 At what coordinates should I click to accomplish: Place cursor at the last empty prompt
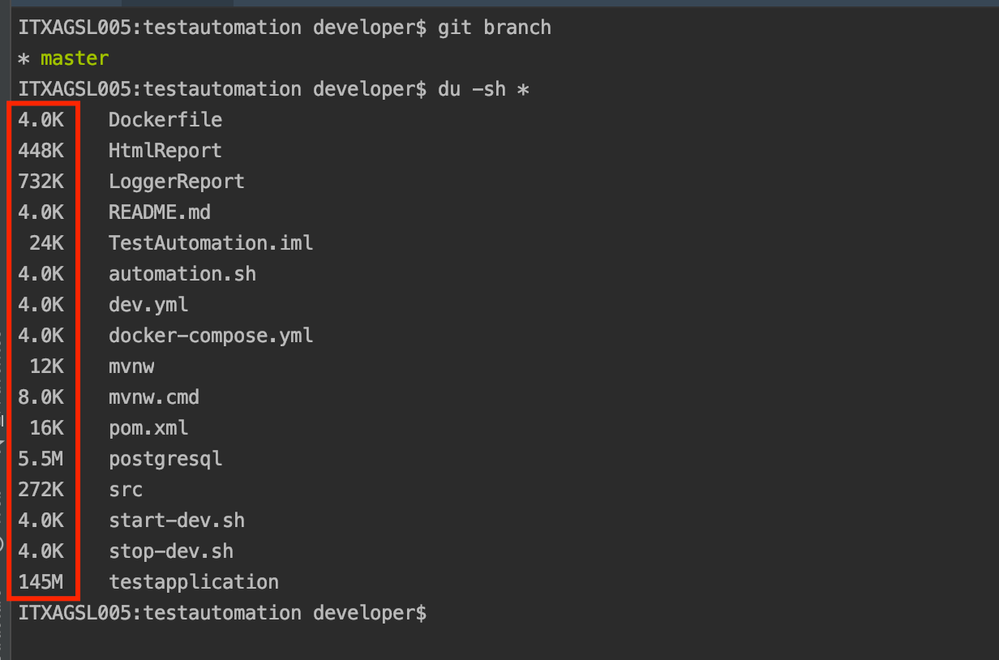440,613
